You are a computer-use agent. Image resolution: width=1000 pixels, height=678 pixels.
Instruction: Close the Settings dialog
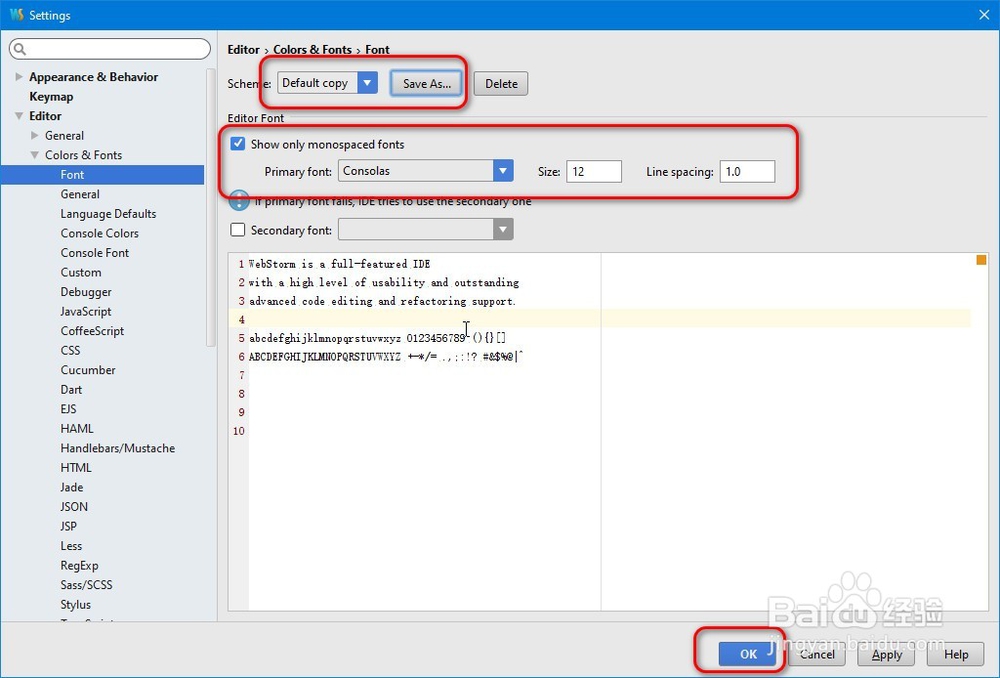(x=984, y=15)
